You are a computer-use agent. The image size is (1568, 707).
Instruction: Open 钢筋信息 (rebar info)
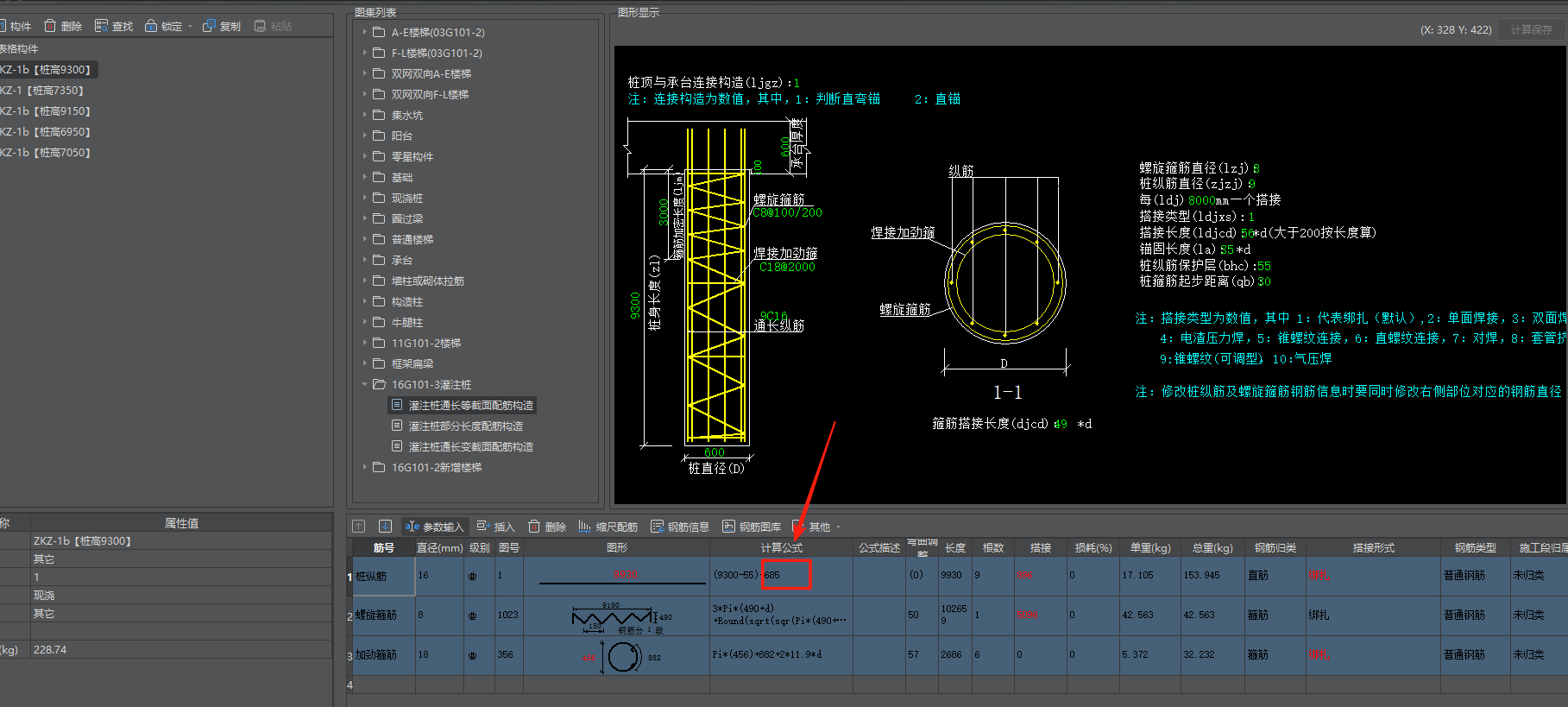point(680,527)
